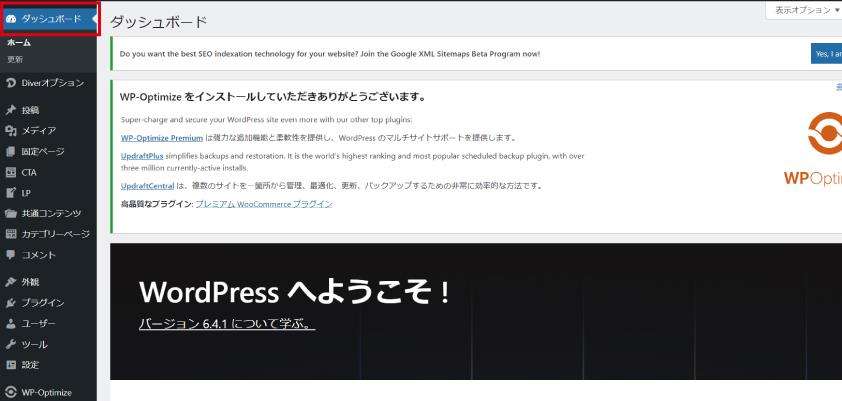Click the pushpin icon for 投稿

click(11, 110)
